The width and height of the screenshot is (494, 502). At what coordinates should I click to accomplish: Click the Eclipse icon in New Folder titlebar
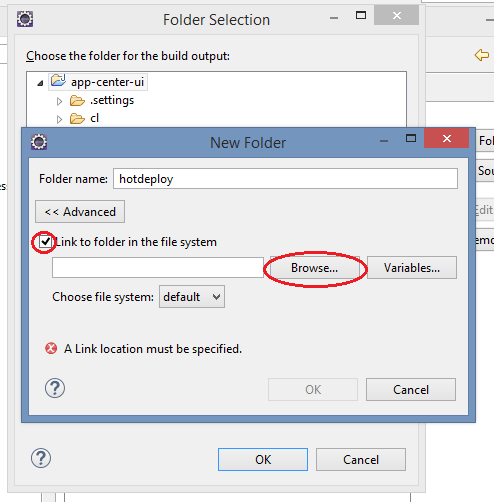tap(39, 142)
